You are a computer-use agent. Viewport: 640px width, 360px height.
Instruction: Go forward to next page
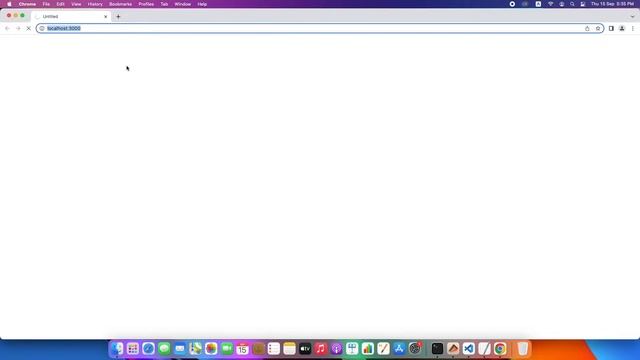[18, 28]
